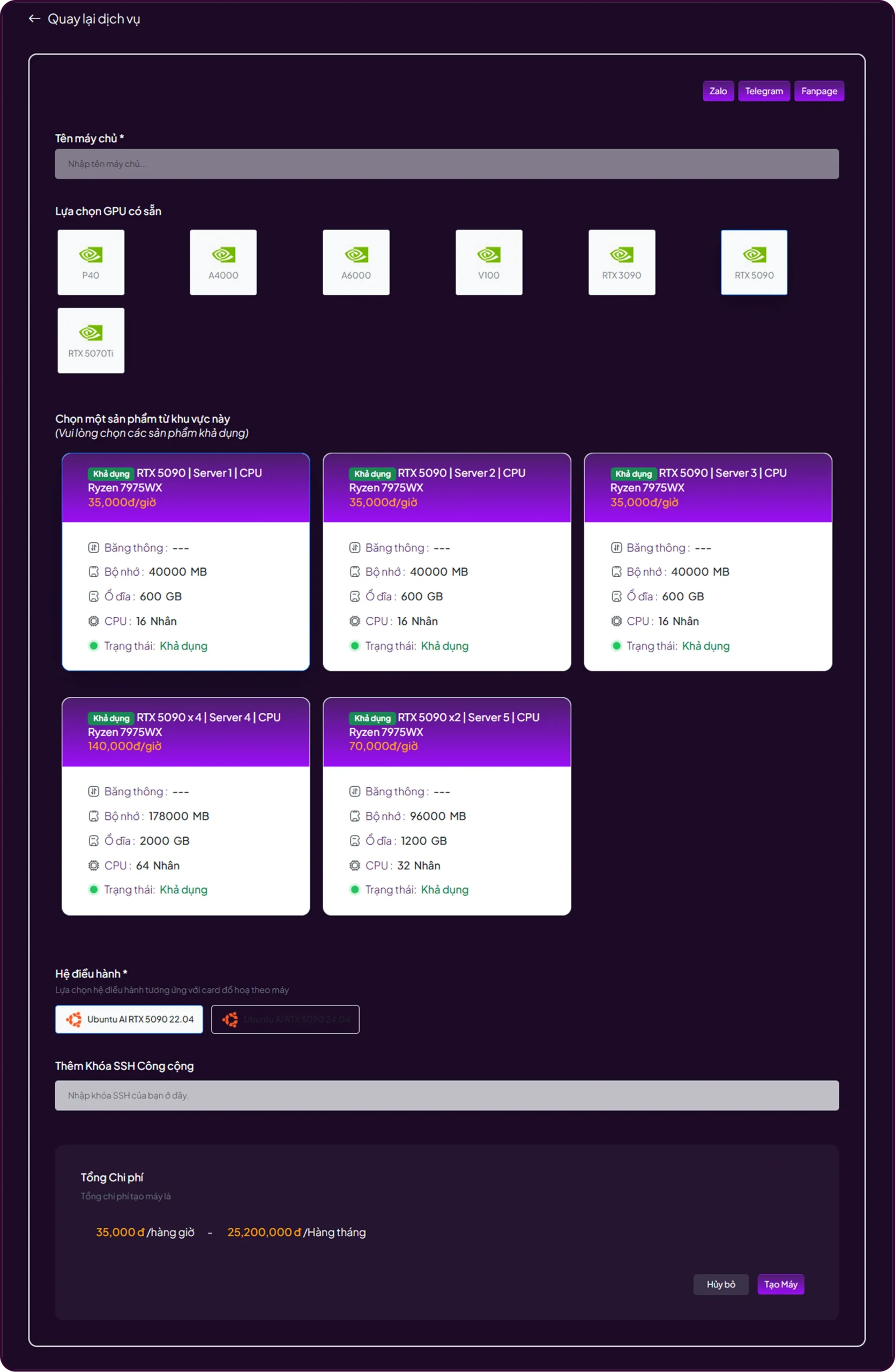The width and height of the screenshot is (895, 1372).
Task: Click CPU chip icon in Server 1 card
Action: 93,621
